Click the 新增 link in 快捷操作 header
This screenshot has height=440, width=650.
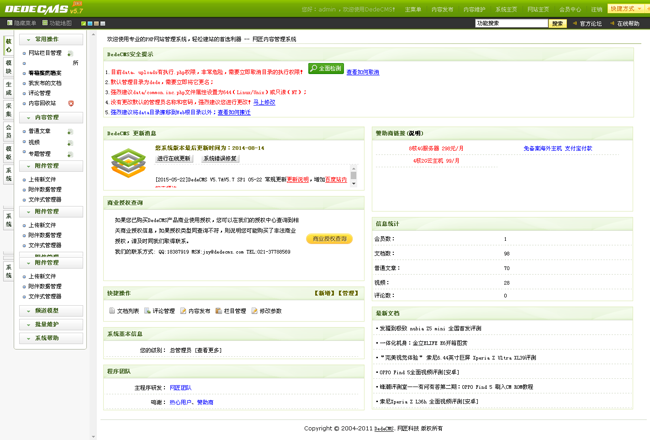(x=325, y=293)
